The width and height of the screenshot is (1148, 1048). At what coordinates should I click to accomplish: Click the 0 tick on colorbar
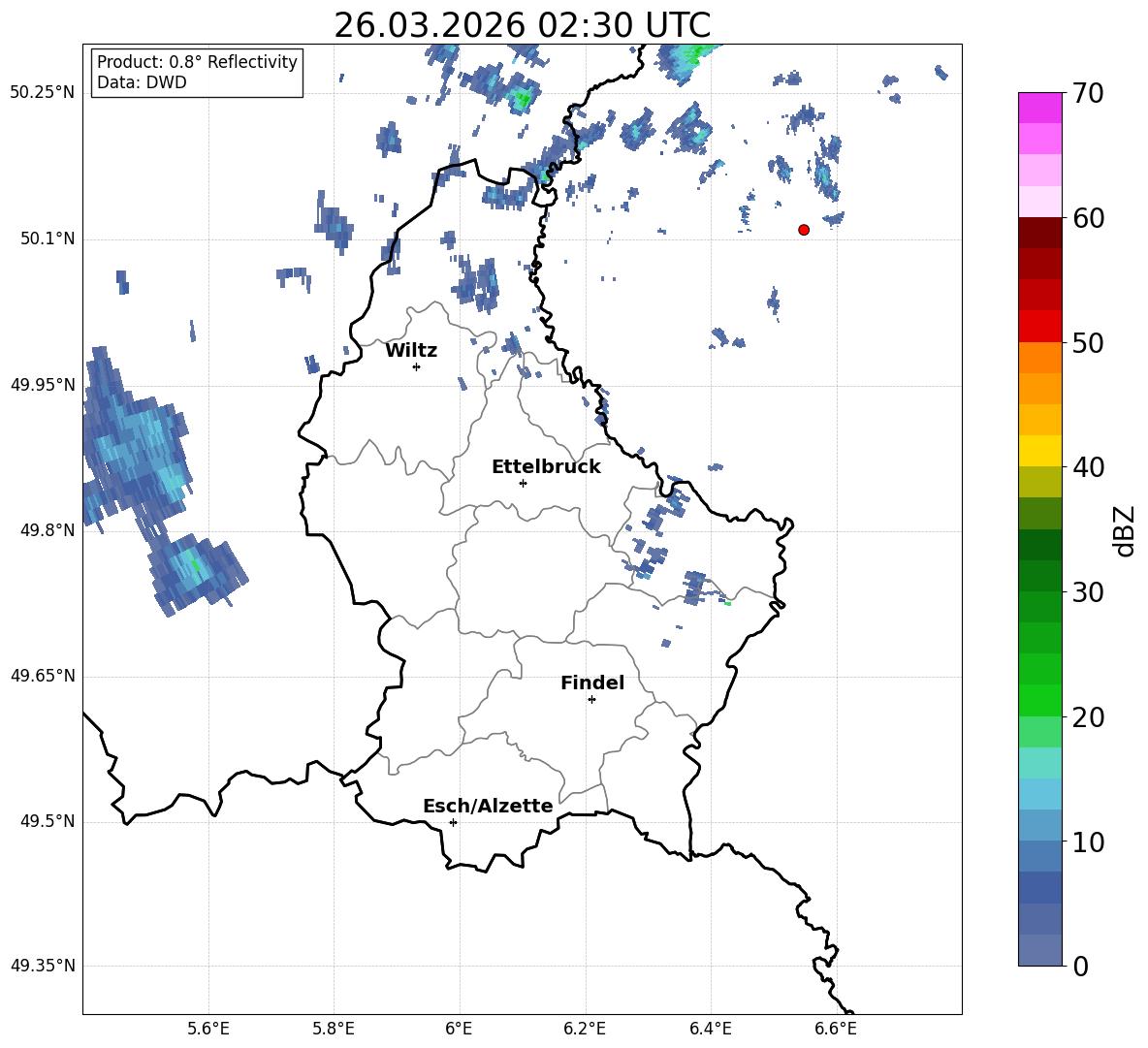pos(1080,966)
